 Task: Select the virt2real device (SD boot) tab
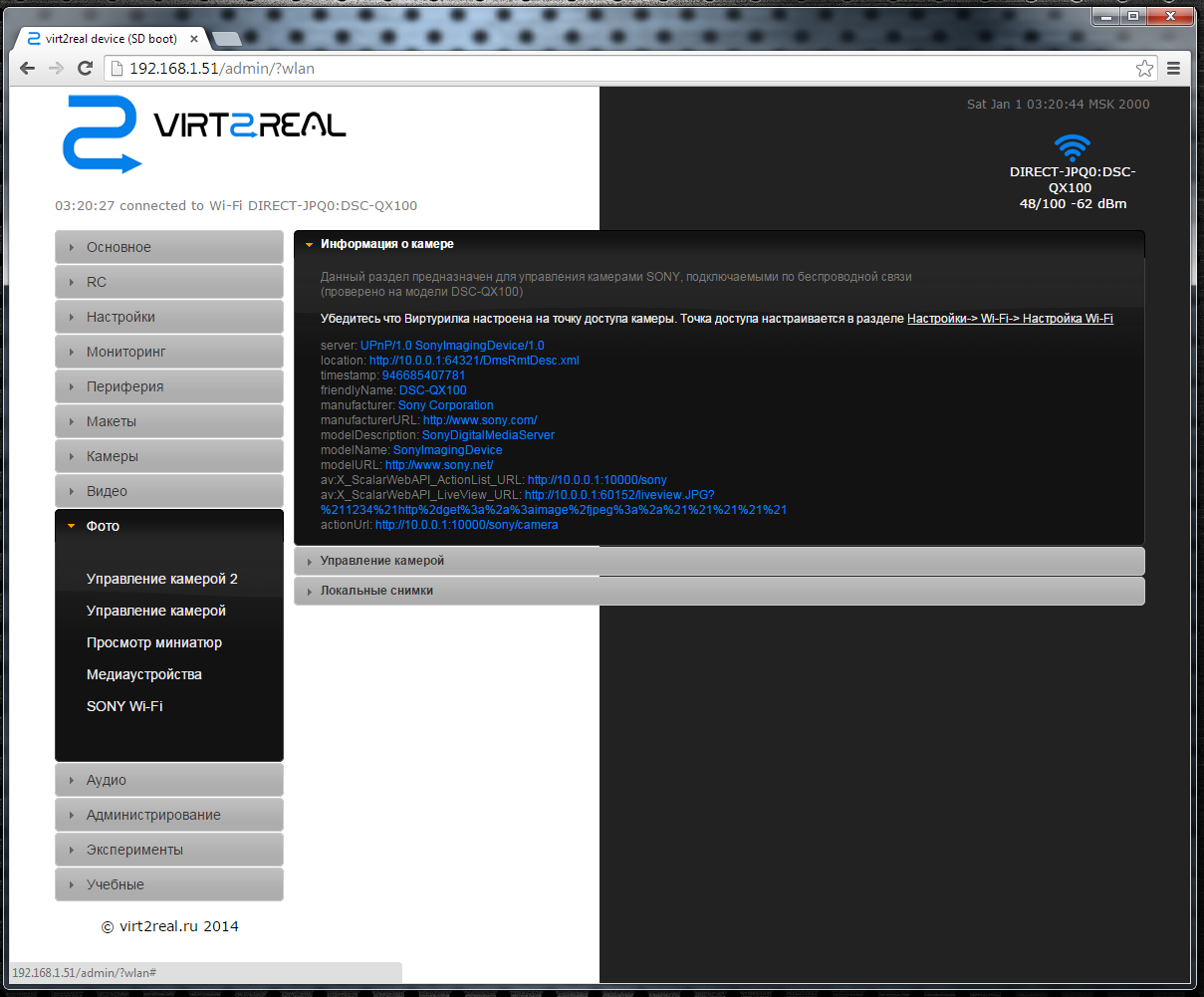[x=110, y=39]
